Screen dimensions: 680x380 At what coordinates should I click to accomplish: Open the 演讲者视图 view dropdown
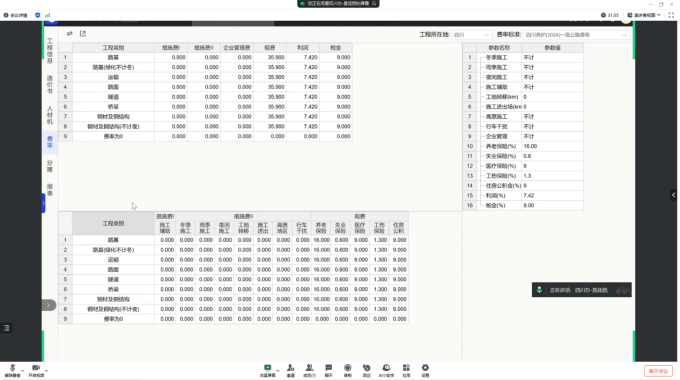pyautogui.click(x=644, y=15)
